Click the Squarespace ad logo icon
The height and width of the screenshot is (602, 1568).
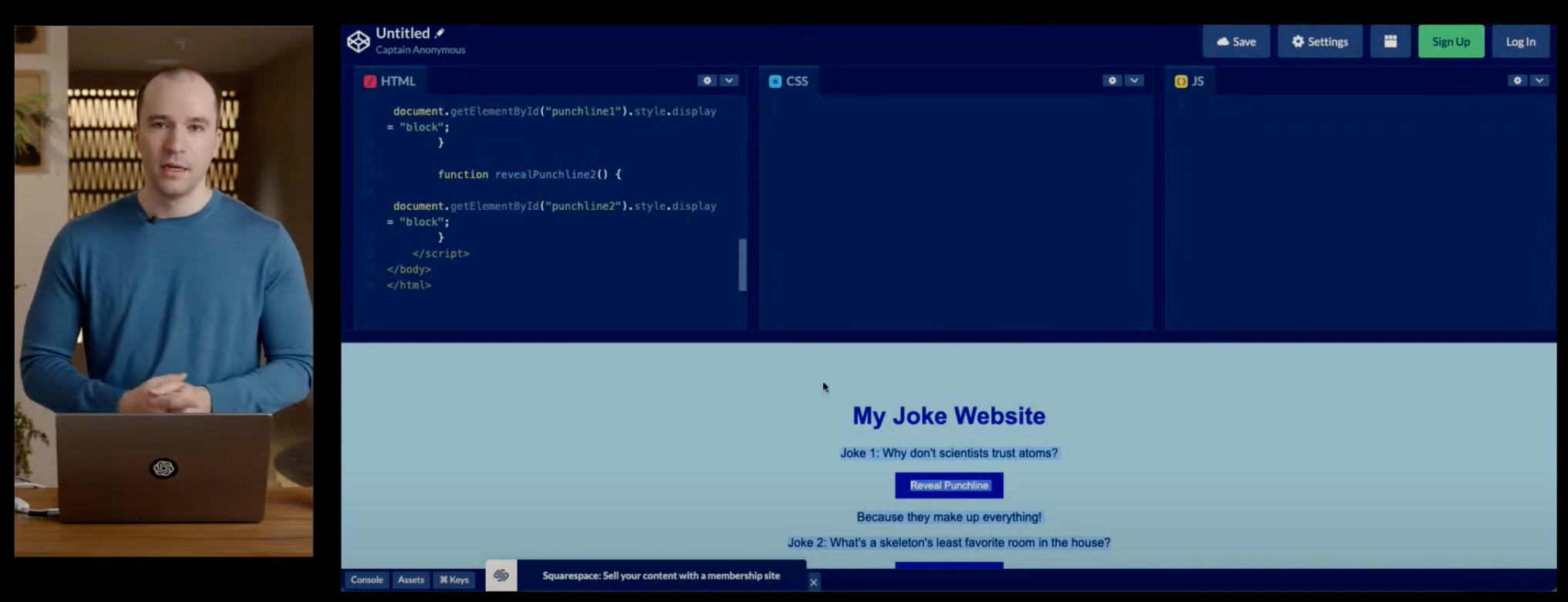click(x=501, y=576)
